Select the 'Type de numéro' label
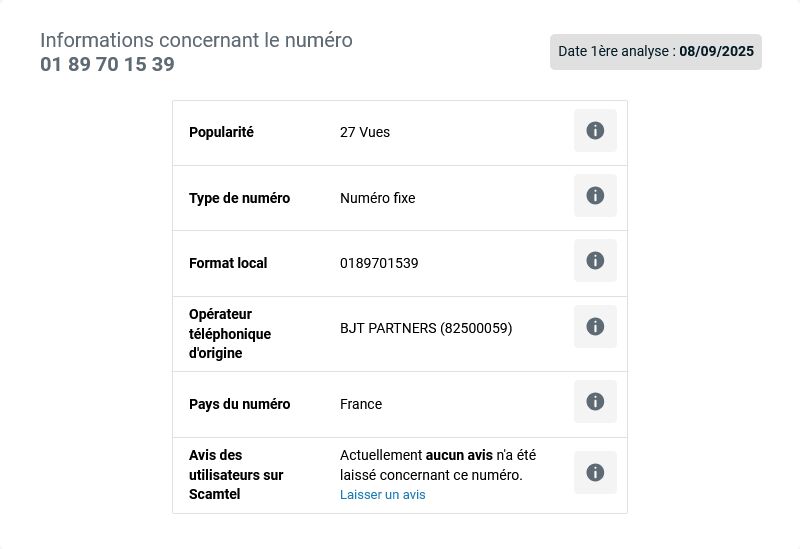 pyautogui.click(x=239, y=198)
